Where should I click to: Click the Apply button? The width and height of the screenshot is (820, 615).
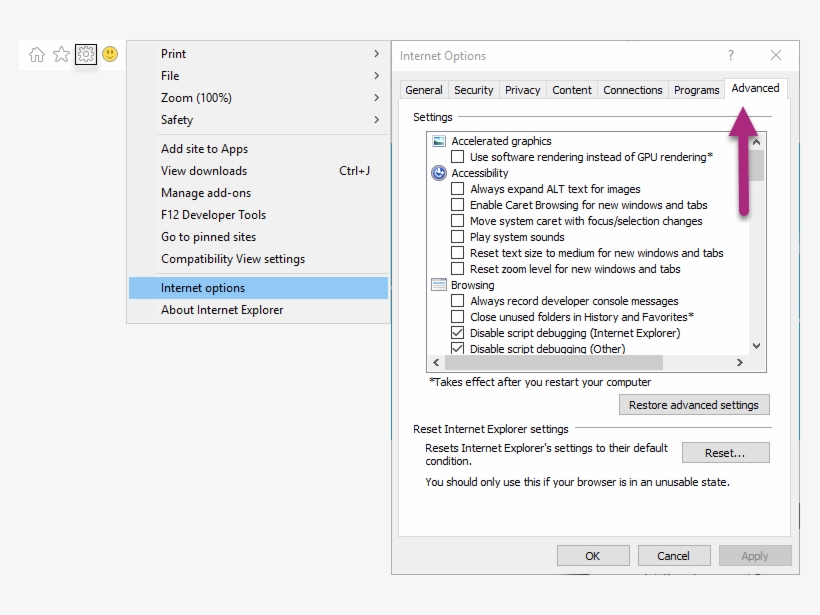[755, 556]
